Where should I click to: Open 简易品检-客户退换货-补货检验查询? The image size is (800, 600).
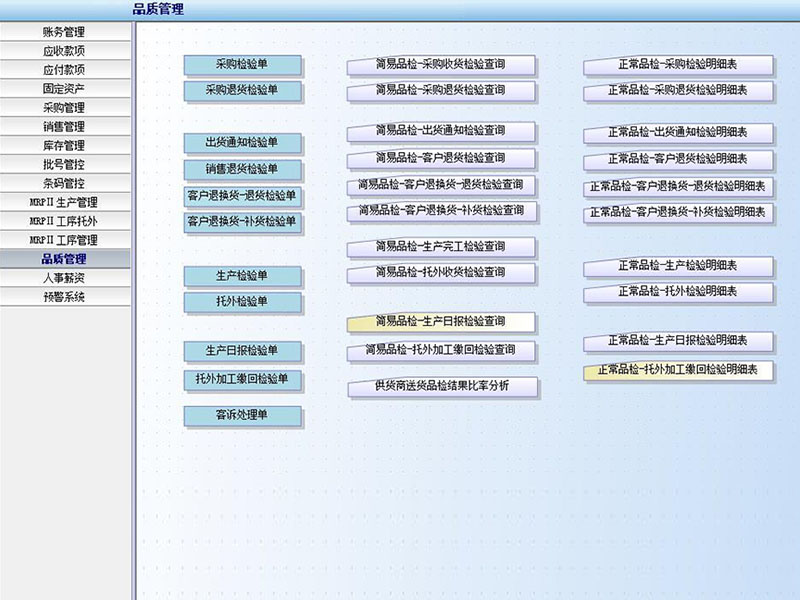pos(441,211)
